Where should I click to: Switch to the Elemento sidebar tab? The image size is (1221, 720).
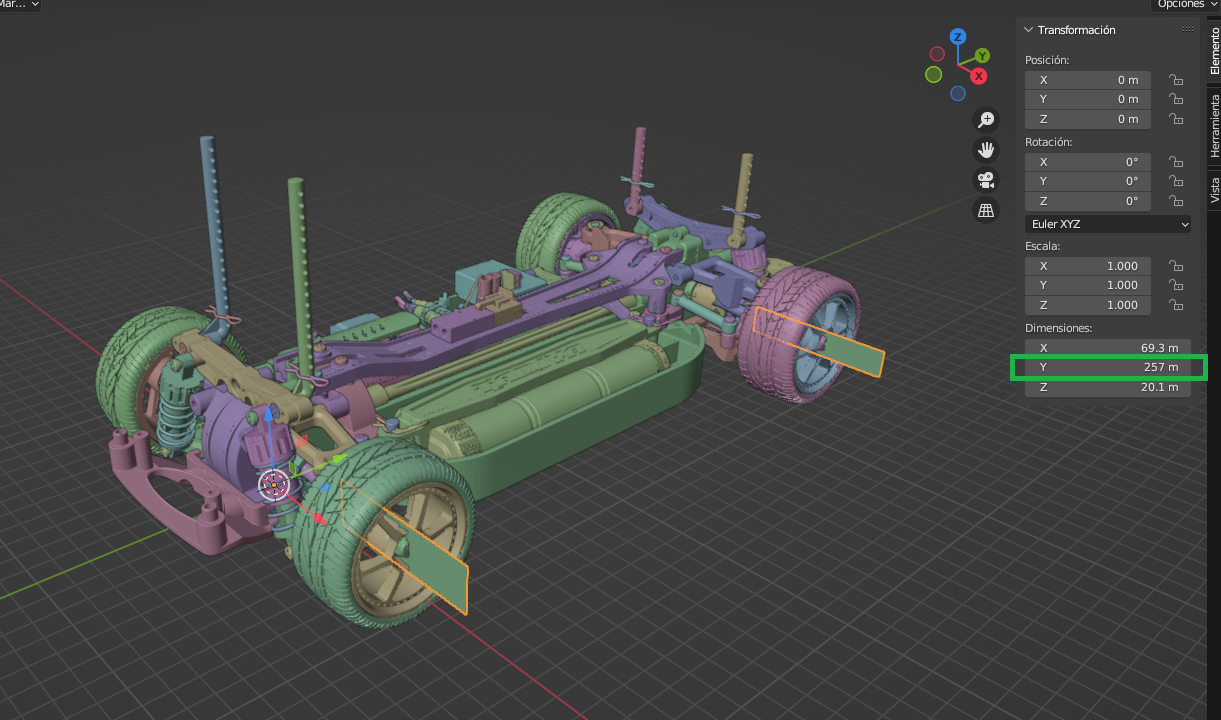(1215, 52)
